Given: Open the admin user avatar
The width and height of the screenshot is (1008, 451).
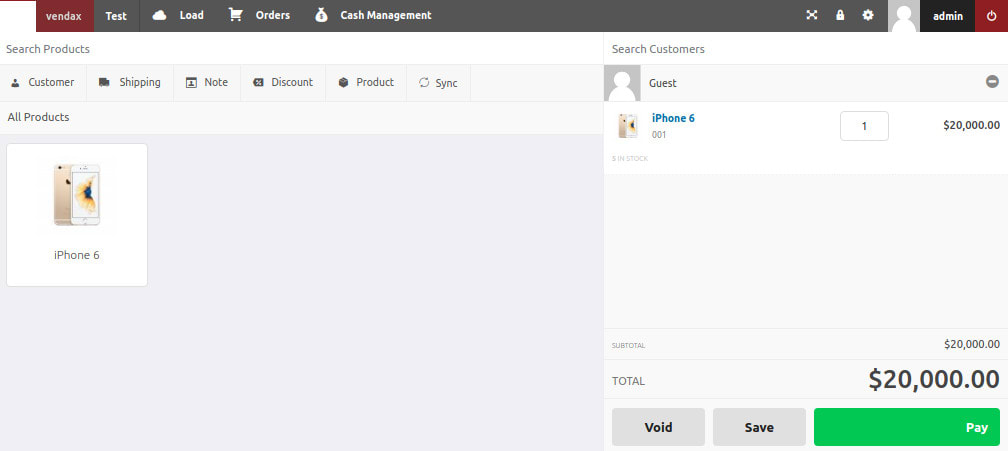Looking at the screenshot, I should [x=904, y=16].
